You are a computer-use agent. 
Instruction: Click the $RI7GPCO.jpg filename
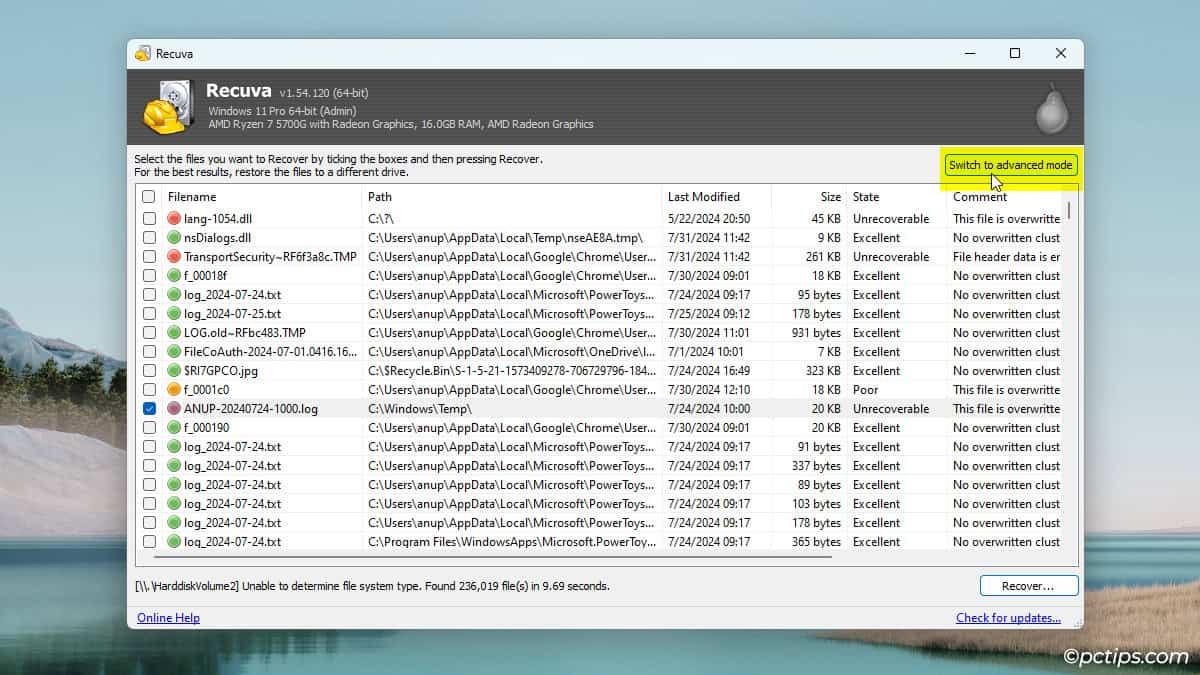tap(220, 371)
